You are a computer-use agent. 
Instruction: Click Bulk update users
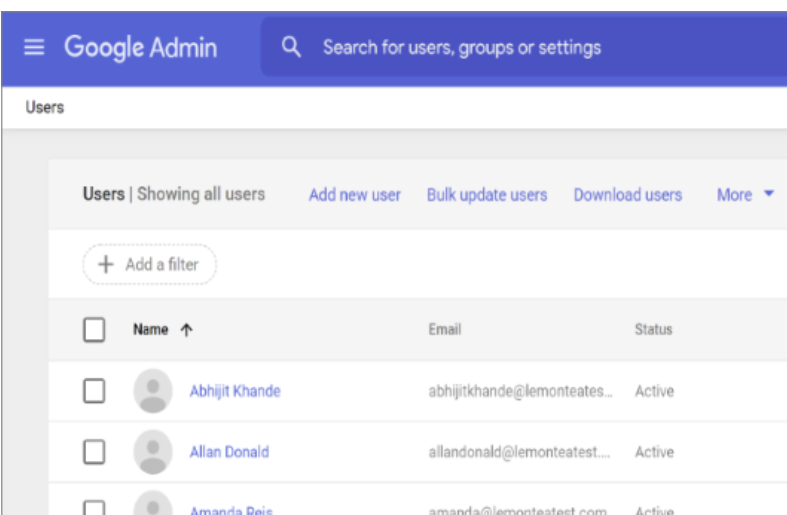(487, 195)
